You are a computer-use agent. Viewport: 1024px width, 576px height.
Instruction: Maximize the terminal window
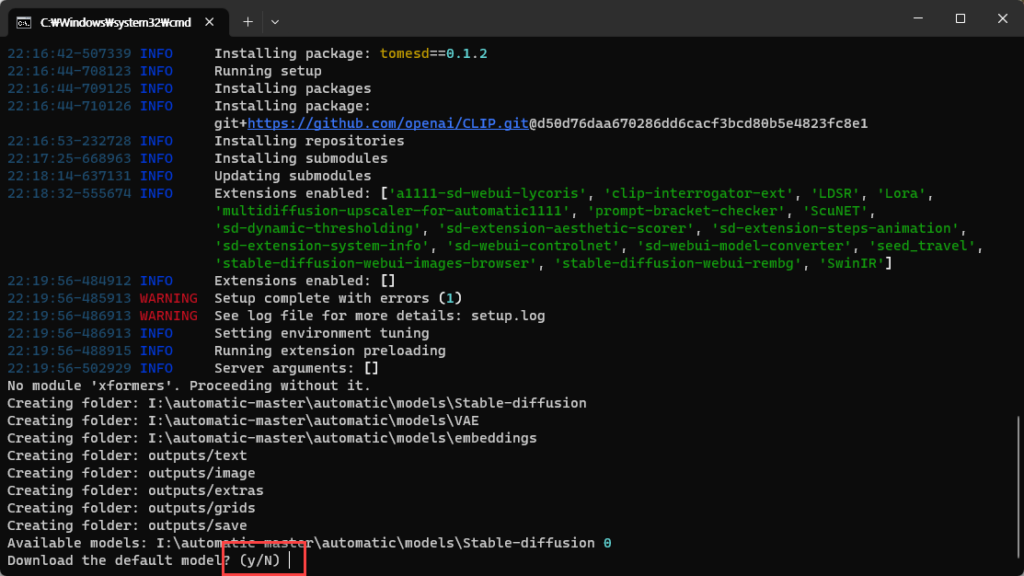(x=960, y=18)
